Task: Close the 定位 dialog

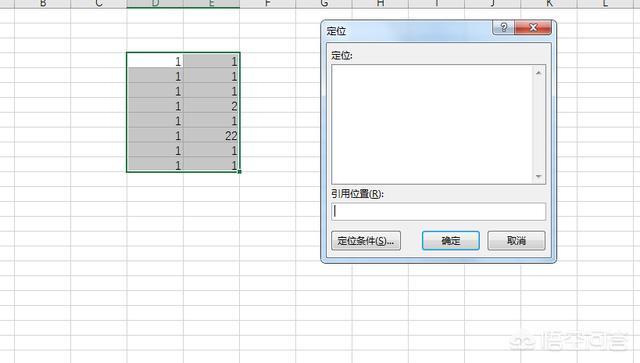Action: pos(533,27)
